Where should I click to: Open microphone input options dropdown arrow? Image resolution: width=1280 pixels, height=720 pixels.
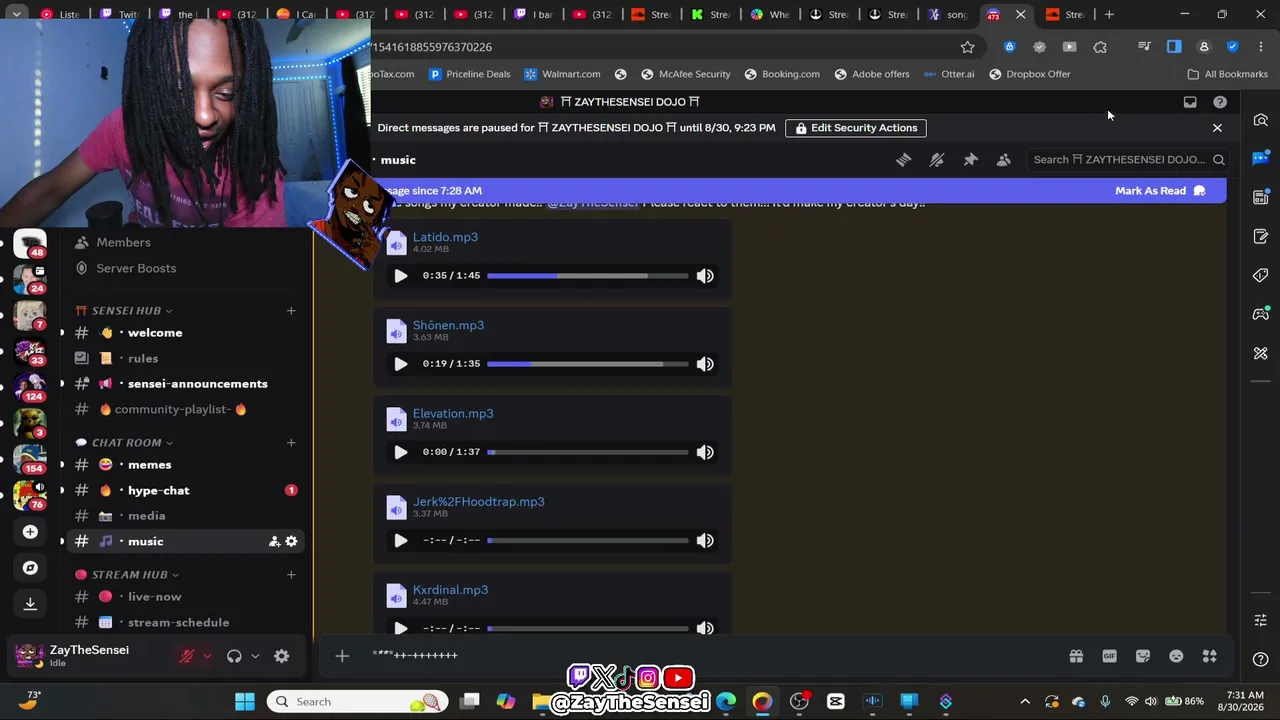point(207,656)
